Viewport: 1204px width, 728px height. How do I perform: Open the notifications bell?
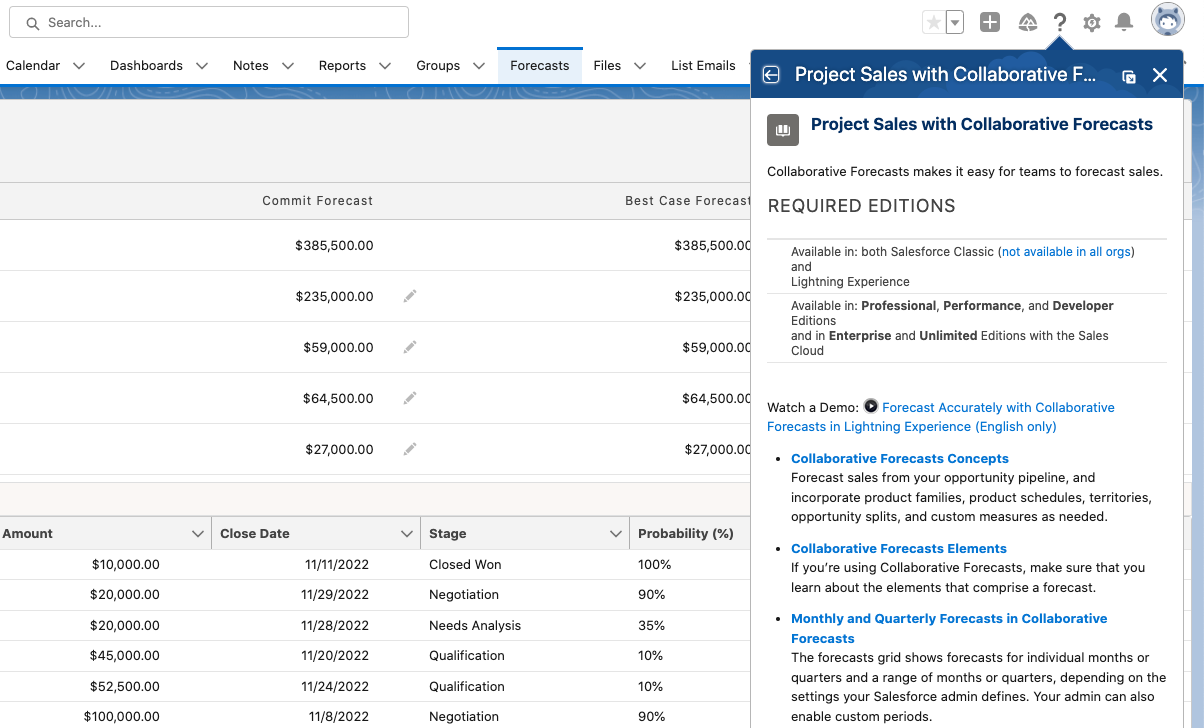pos(1124,22)
